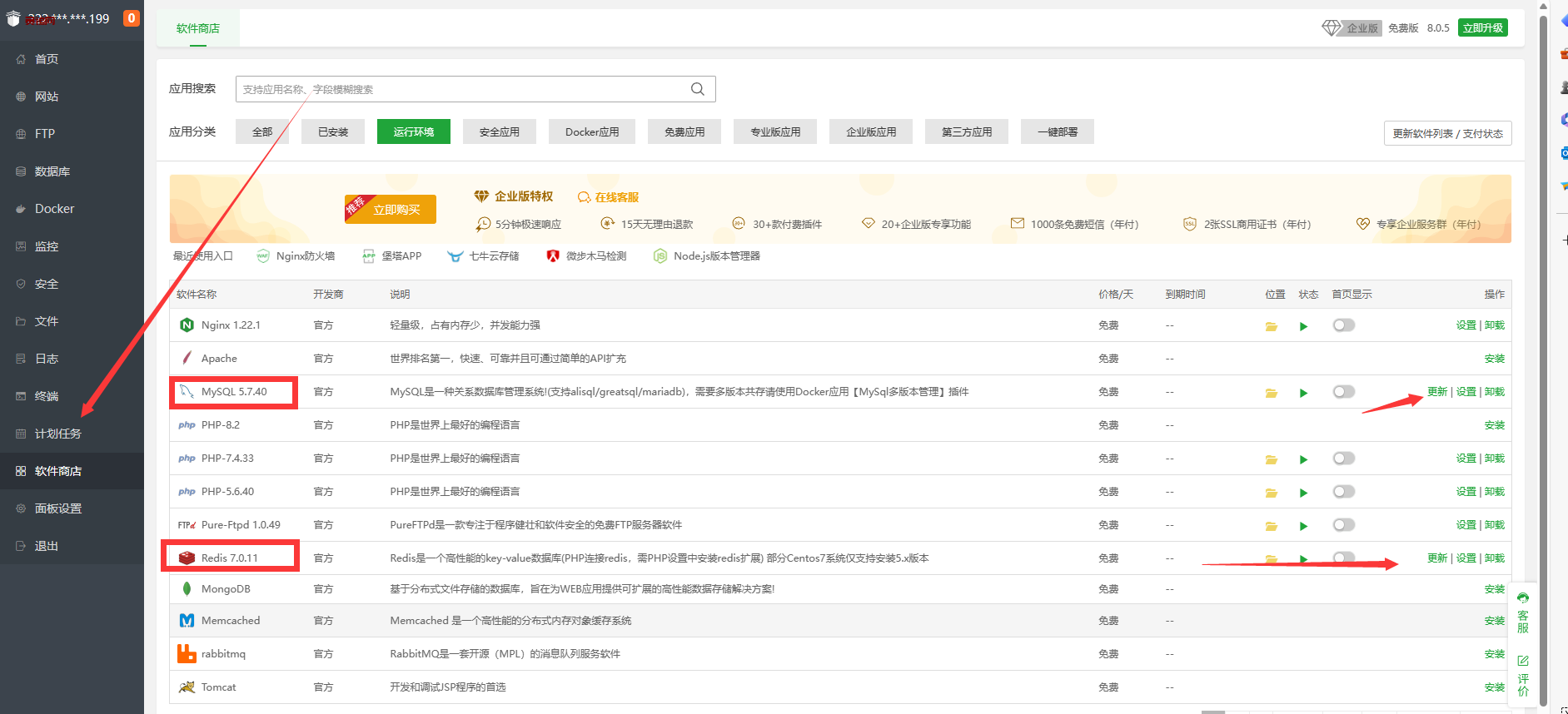Open 在线客服 link in banner
This screenshot has width=1568, height=714.
tap(609, 197)
